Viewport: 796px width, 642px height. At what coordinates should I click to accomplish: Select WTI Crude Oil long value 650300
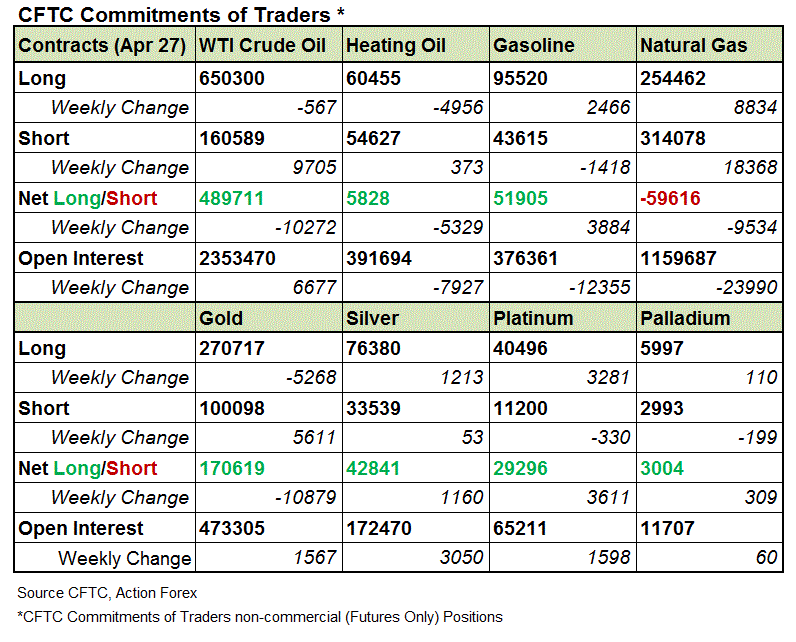233,78
